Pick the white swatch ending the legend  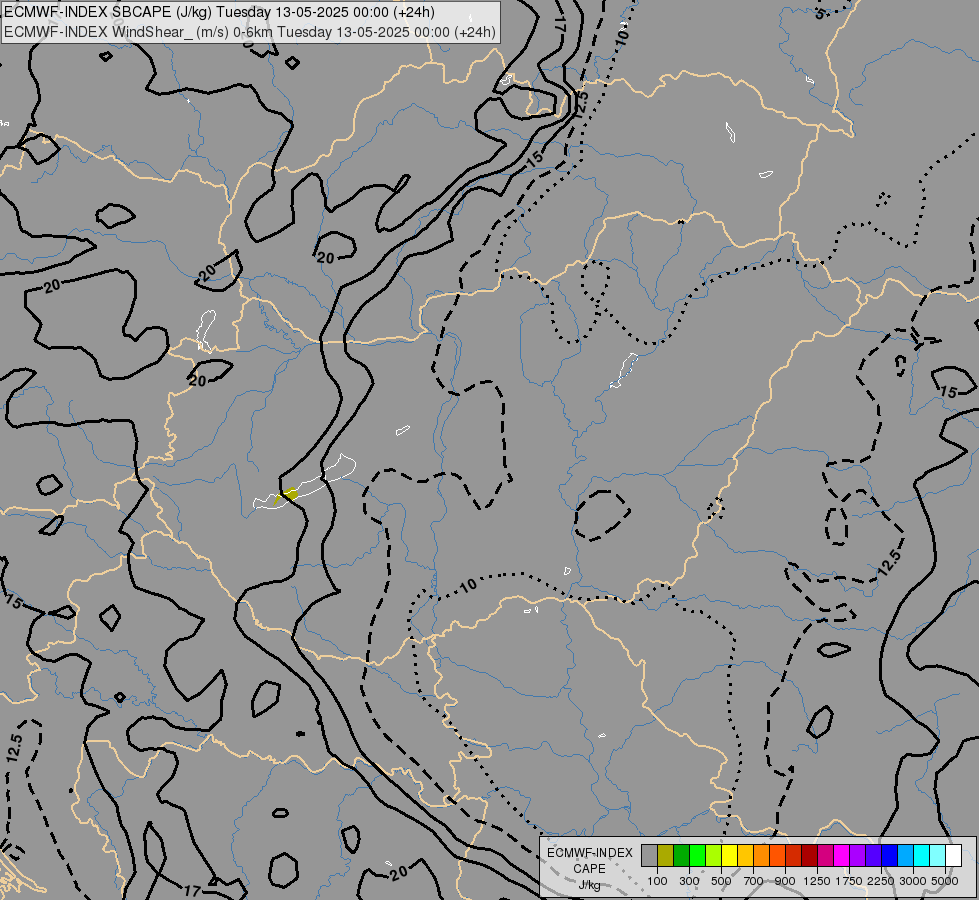954,856
